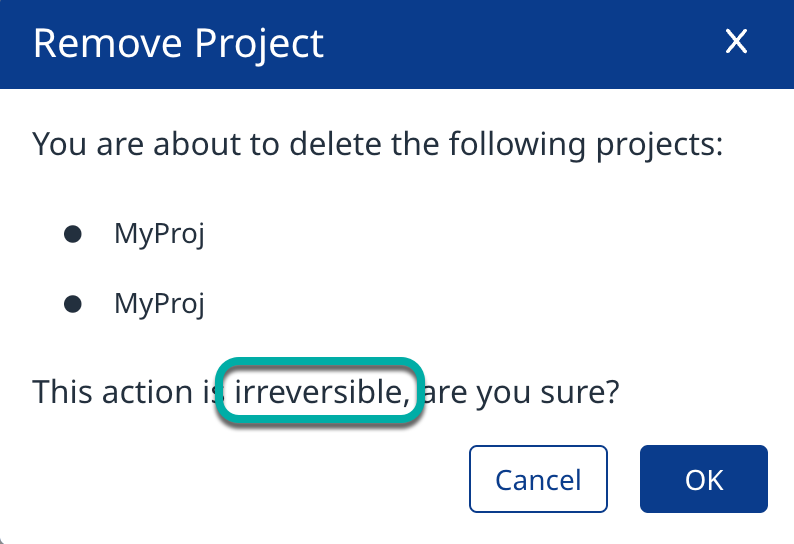The height and width of the screenshot is (544, 794).
Task: Close the Remove Project dialog with X
Action: pos(736,42)
